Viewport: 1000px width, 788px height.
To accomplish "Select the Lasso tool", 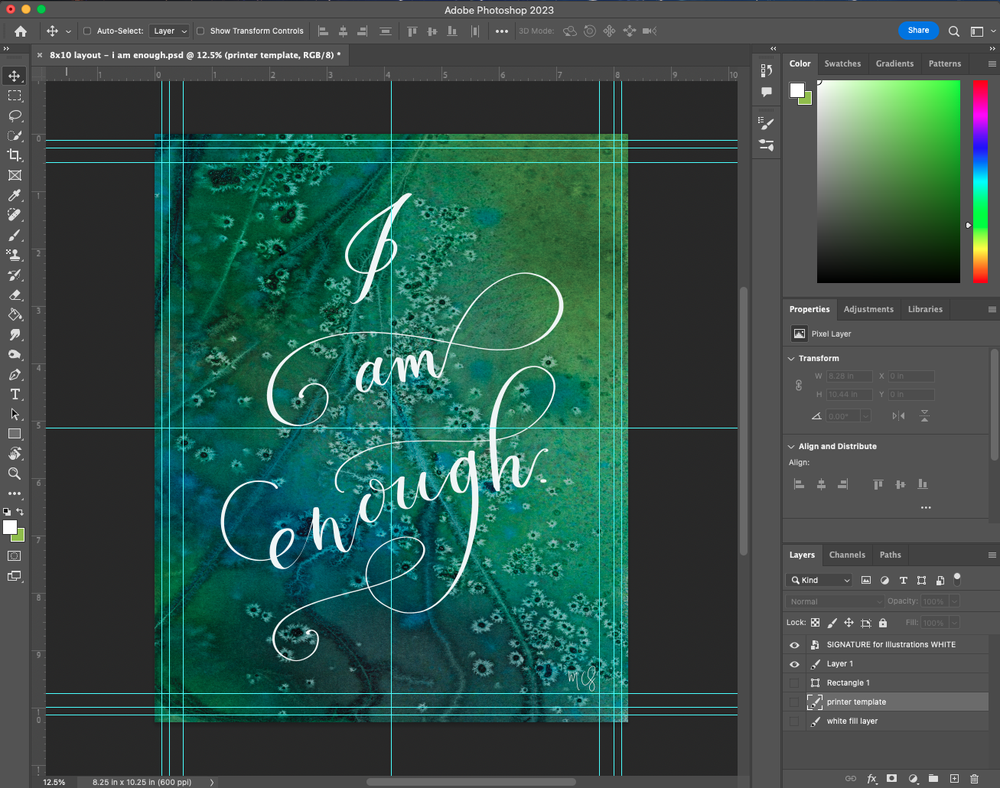I will [14, 115].
